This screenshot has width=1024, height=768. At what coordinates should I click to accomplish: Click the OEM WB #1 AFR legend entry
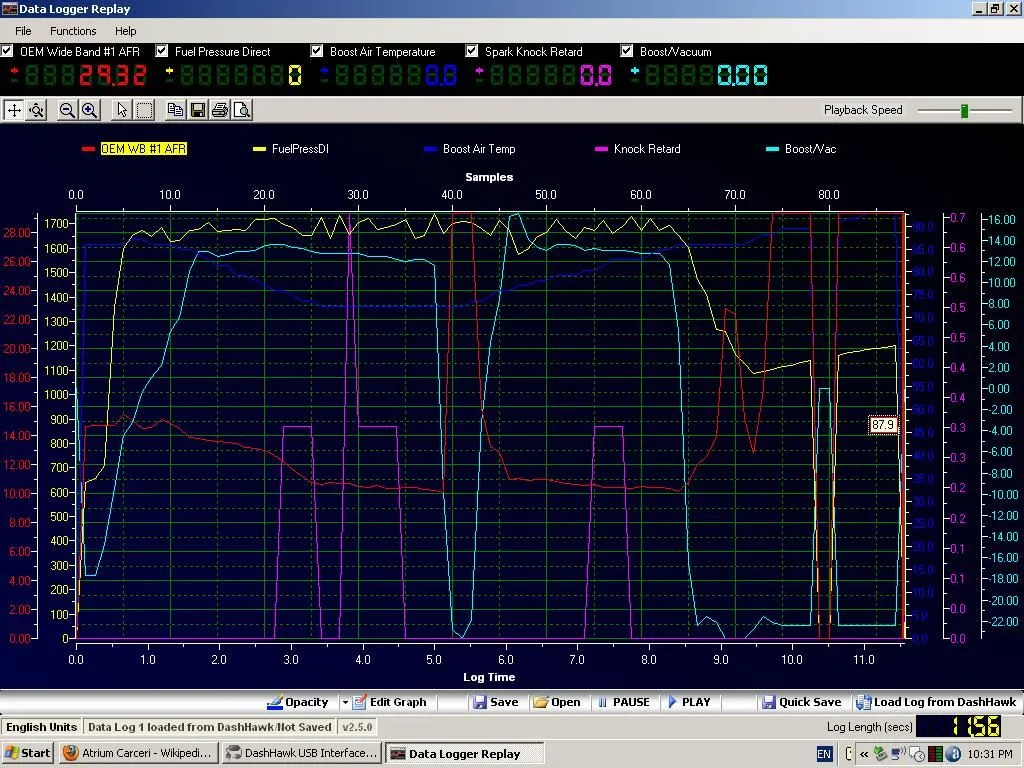[x=135, y=149]
